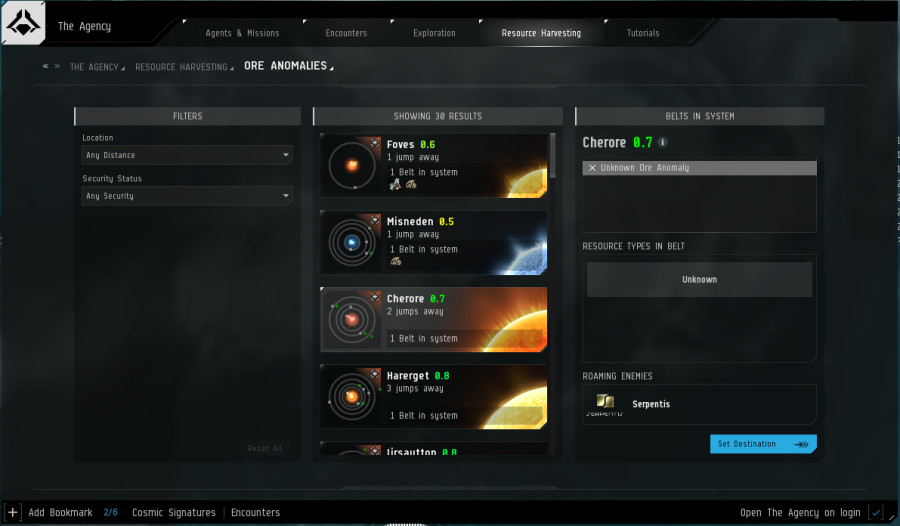Screen dimensions: 900x526
Task: Click the Foves solar system map thumbnail
Action: 352,165
